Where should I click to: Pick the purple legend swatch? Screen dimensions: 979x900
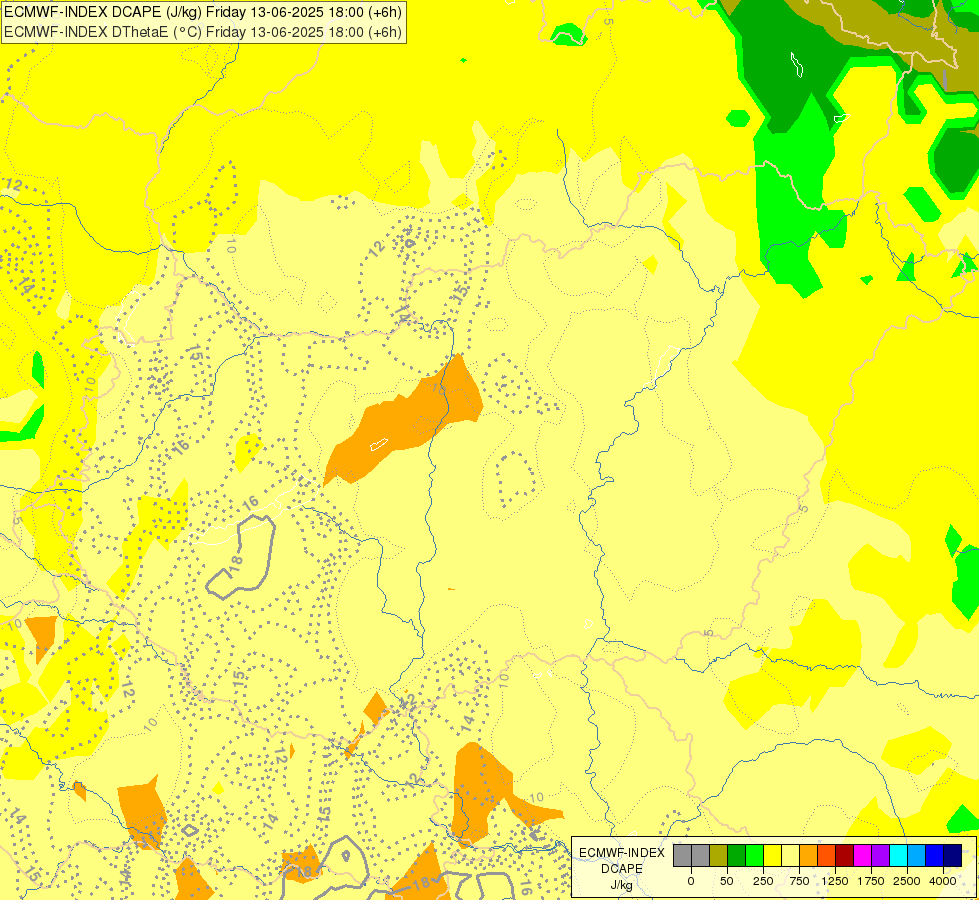click(x=880, y=855)
